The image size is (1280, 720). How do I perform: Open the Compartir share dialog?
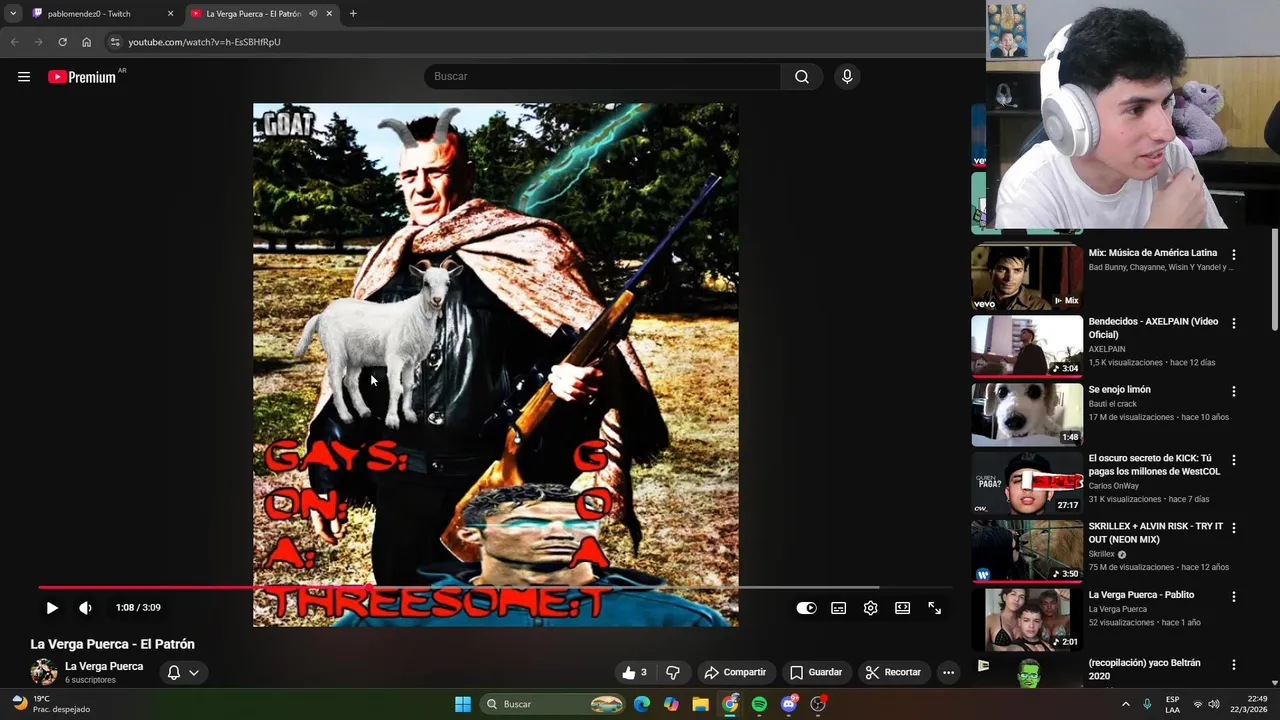click(x=735, y=673)
